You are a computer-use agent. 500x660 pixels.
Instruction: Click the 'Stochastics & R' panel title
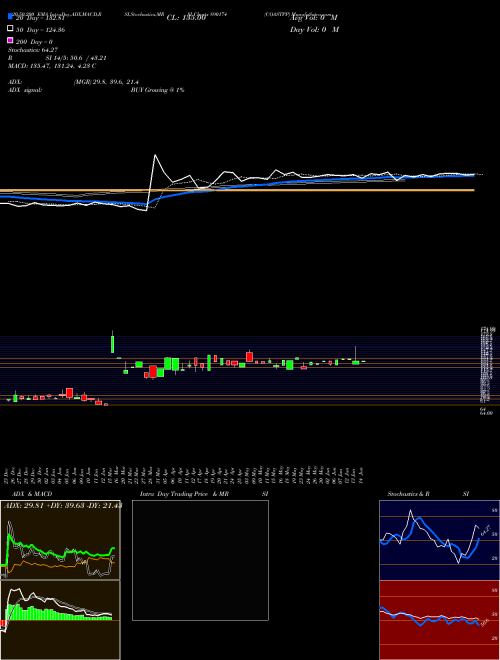coord(408,494)
